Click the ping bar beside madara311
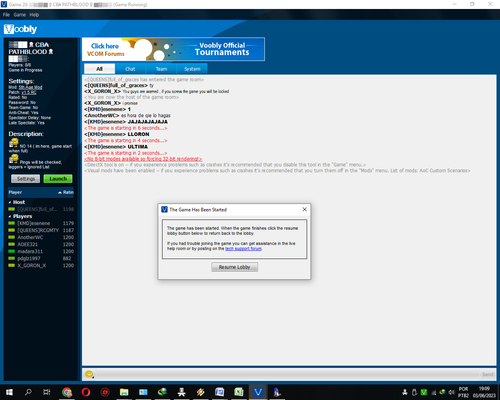 (x=11, y=251)
